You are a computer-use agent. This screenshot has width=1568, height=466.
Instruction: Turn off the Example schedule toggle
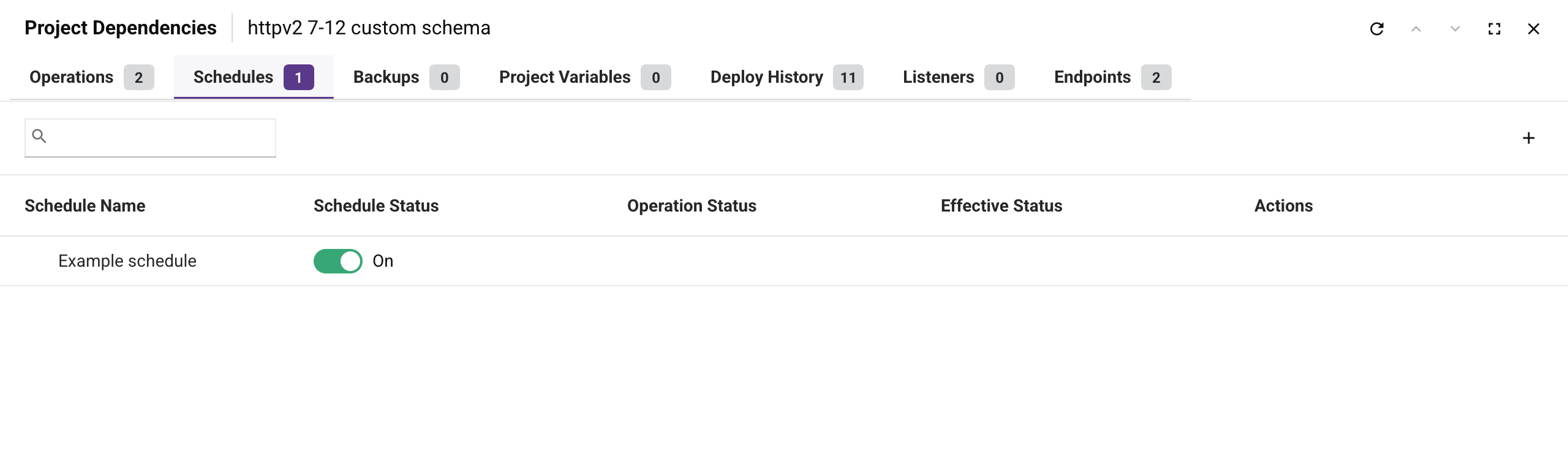[338, 261]
